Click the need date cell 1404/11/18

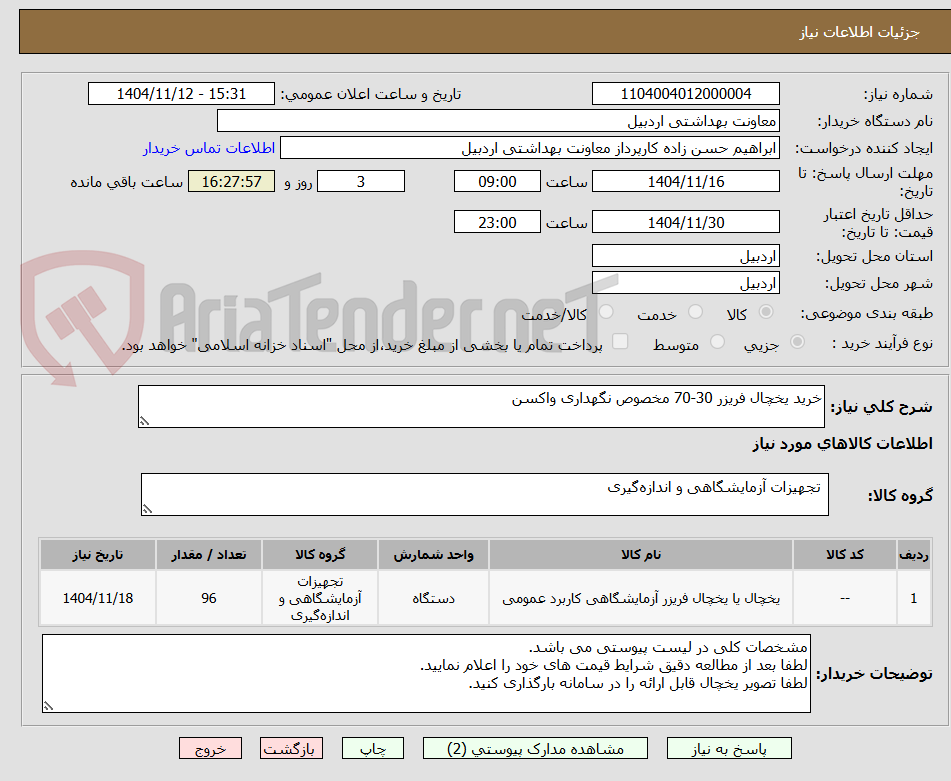[x=98, y=598]
